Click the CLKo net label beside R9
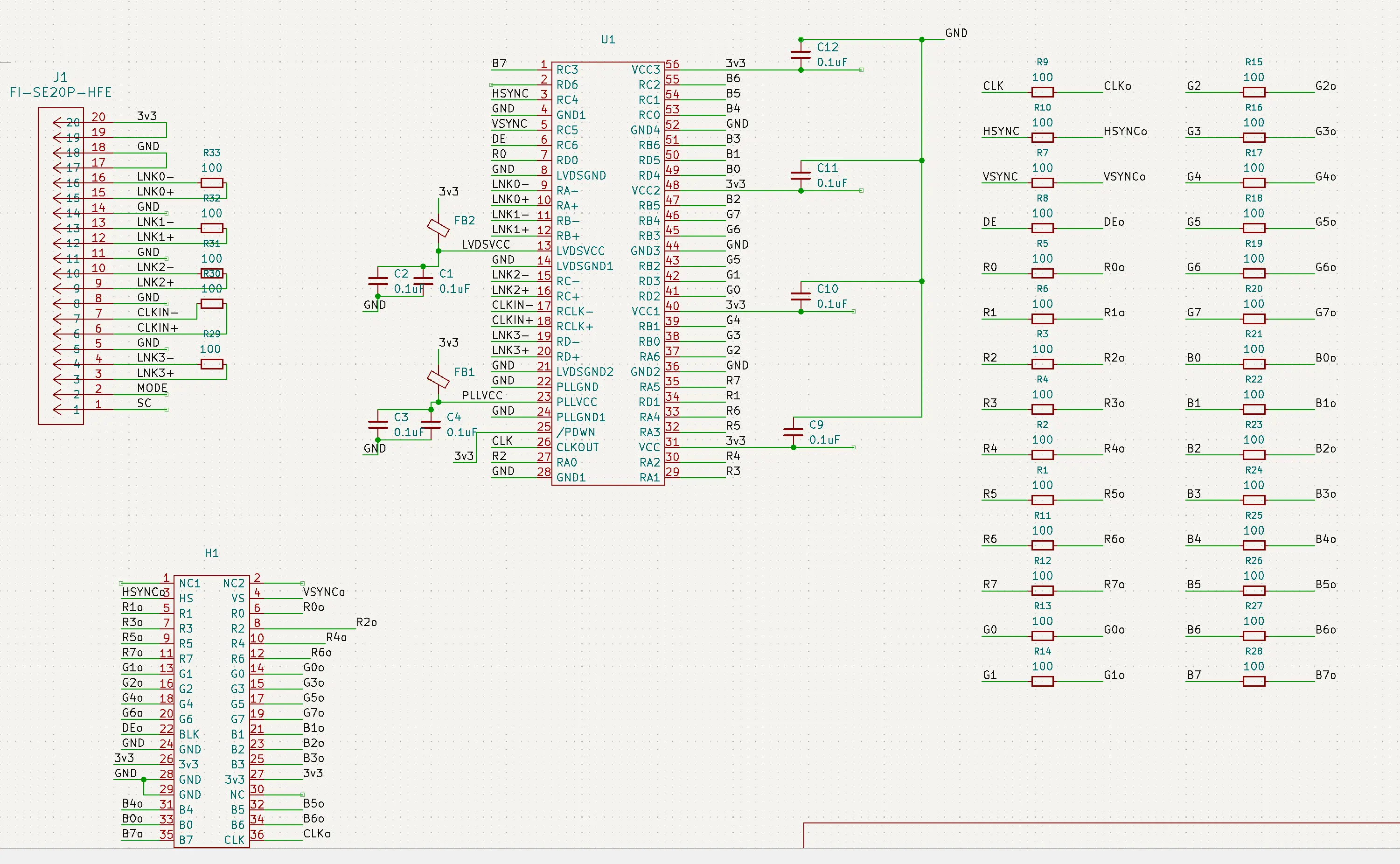 (1117, 86)
